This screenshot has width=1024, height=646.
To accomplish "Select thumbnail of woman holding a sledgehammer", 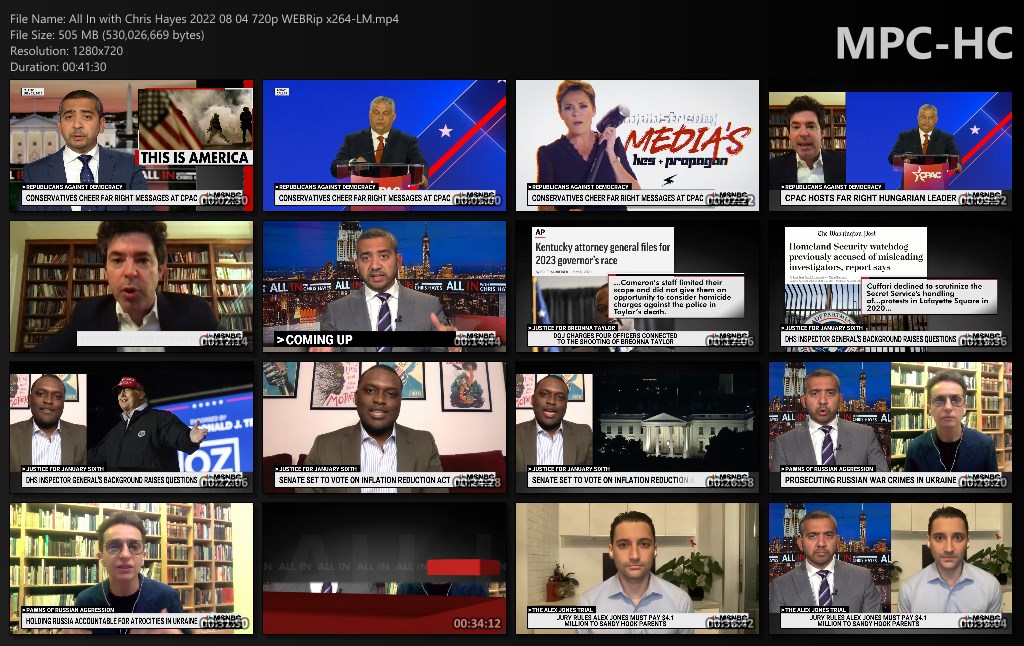I will [637, 146].
